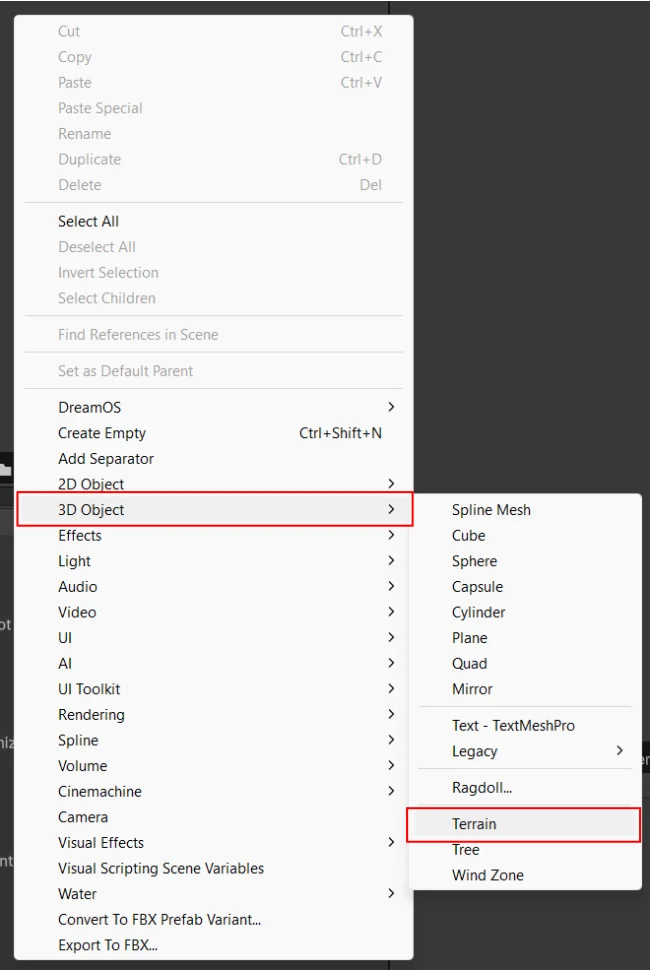Open the Legacy submenu
Screen dimensions: 650x970
(525, 751)
